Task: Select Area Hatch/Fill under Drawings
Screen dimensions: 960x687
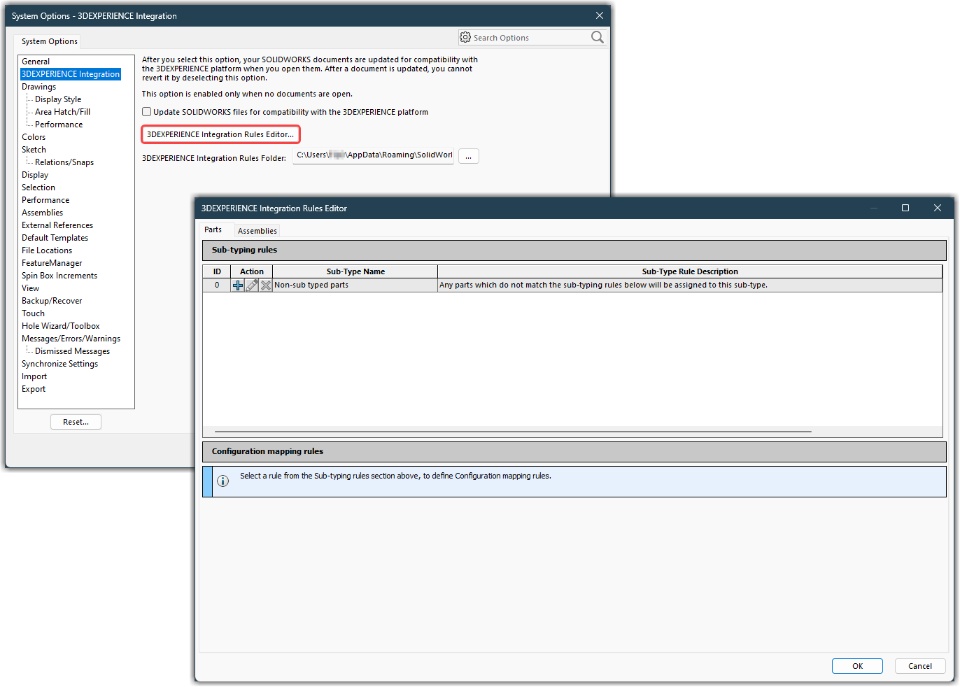Action: [62, 111]
